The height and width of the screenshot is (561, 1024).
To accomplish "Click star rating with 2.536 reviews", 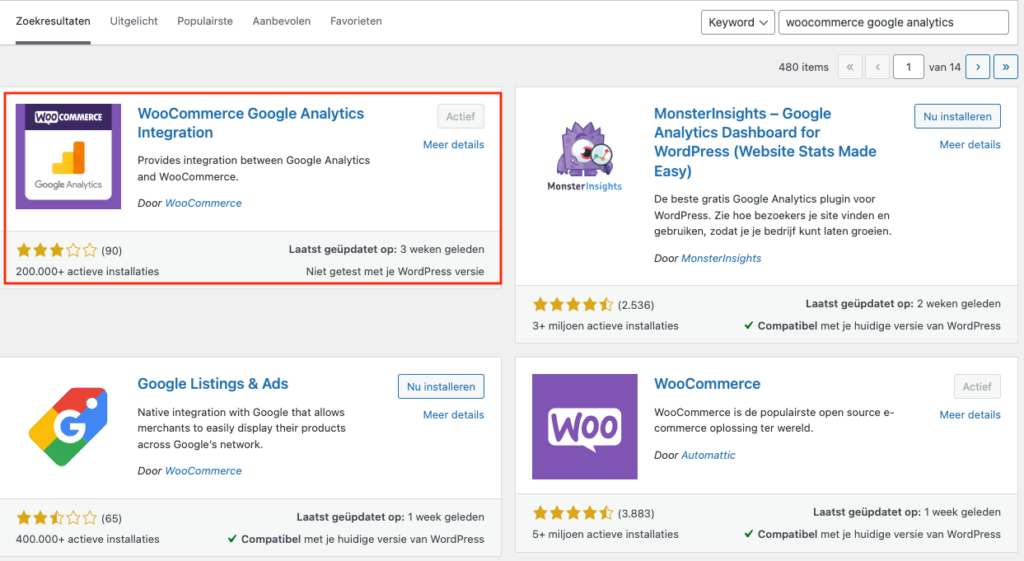I will coord(573,304).
